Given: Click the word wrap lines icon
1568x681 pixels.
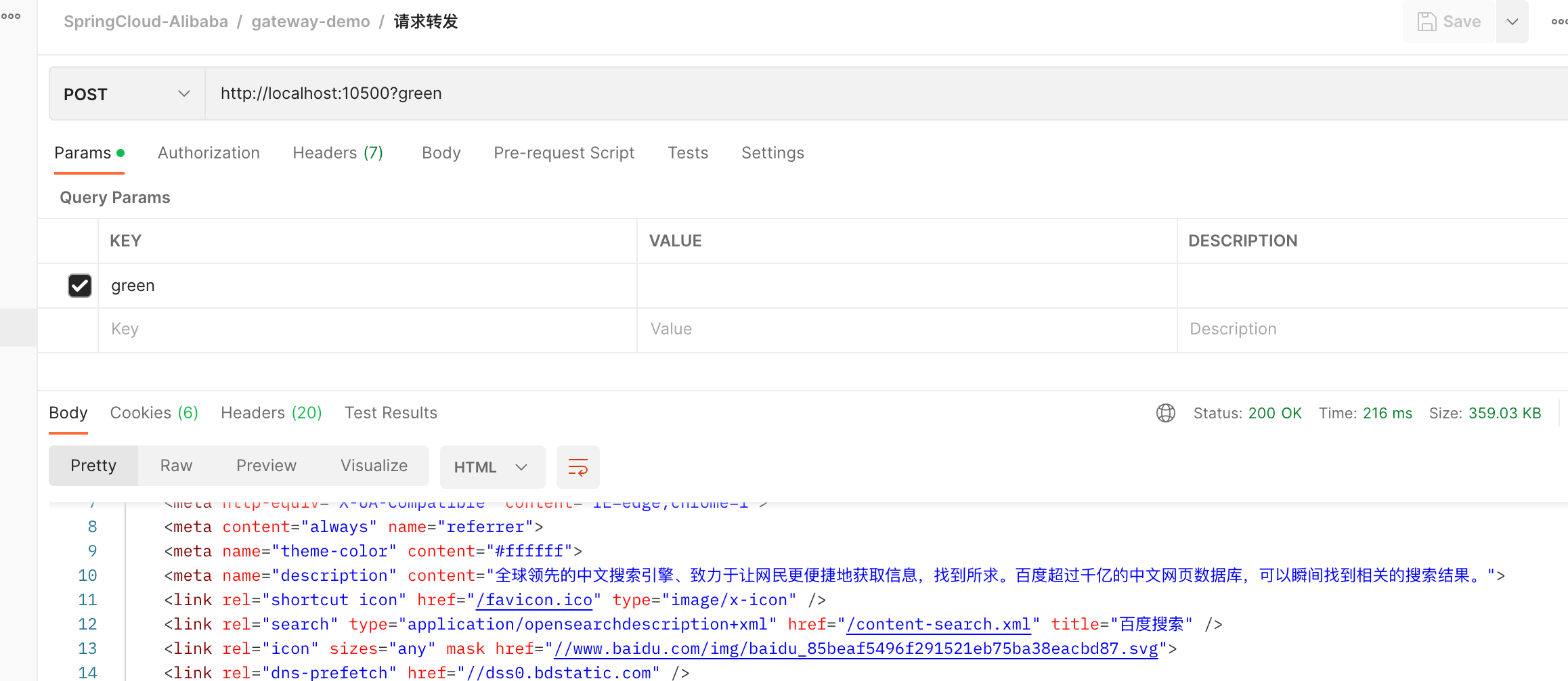Looking at the screenshot, I should point(578,467).
